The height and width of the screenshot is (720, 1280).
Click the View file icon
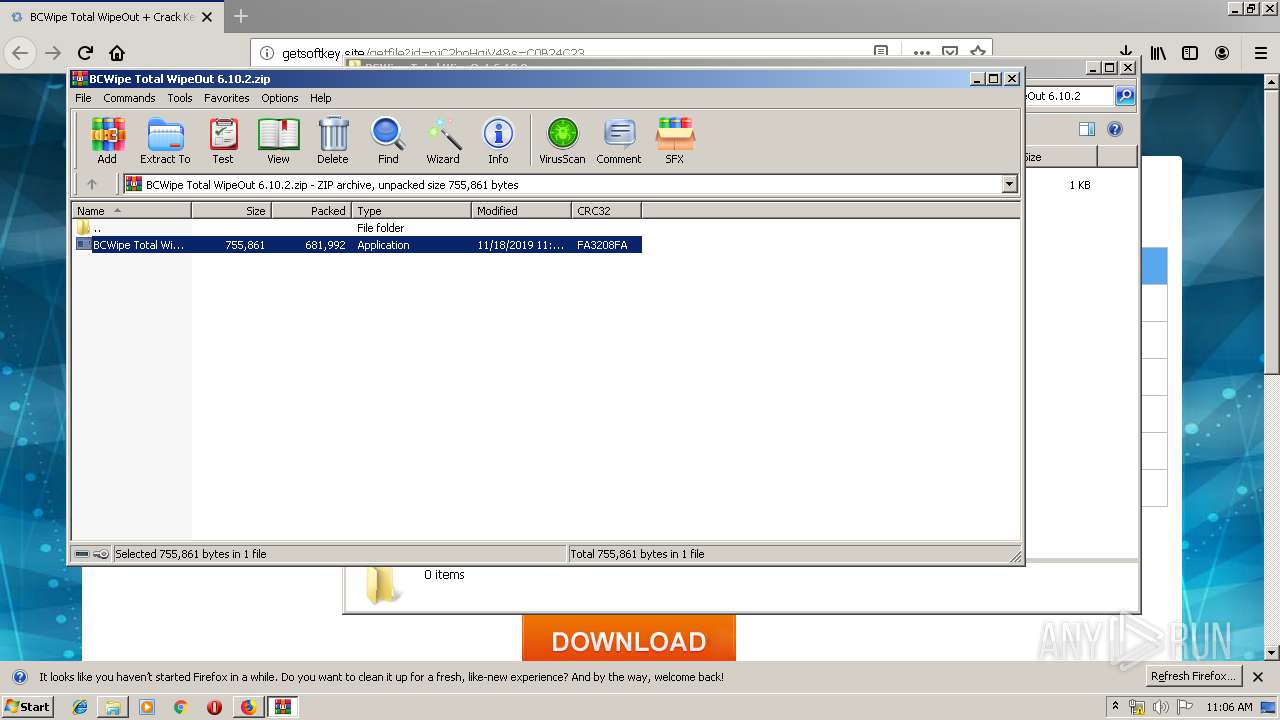coord(278,140)
